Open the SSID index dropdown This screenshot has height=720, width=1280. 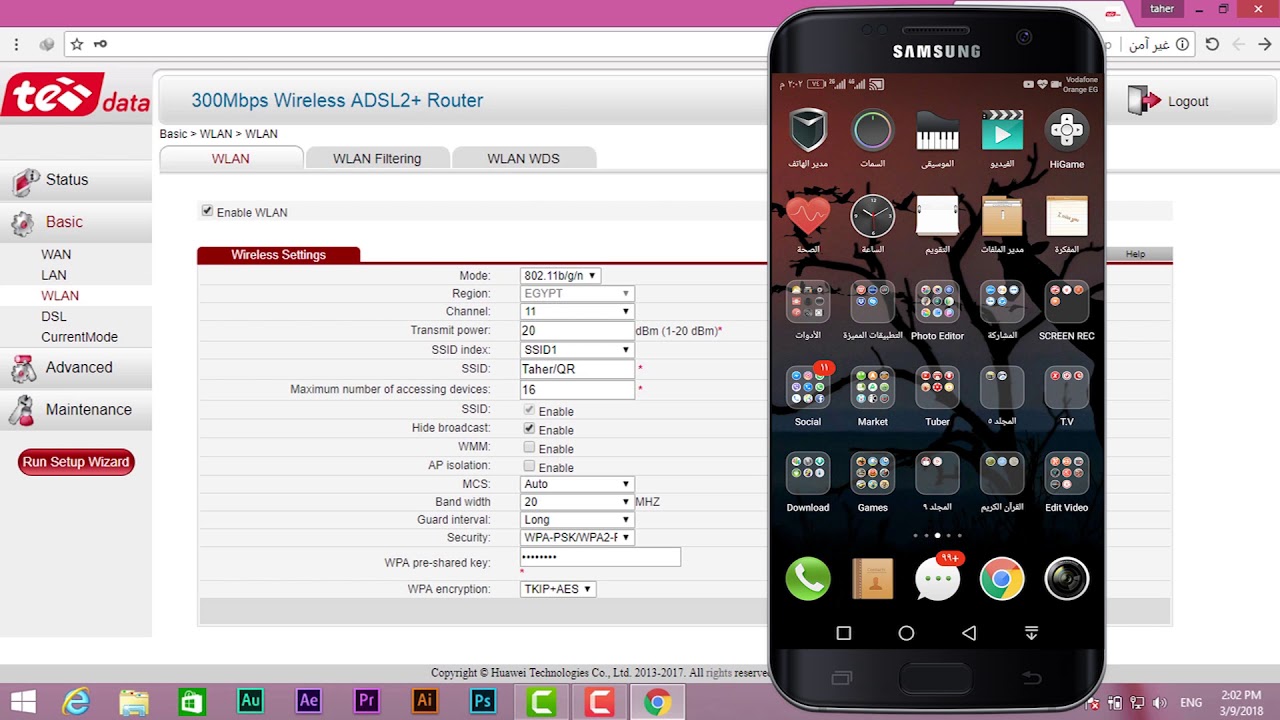577,350
